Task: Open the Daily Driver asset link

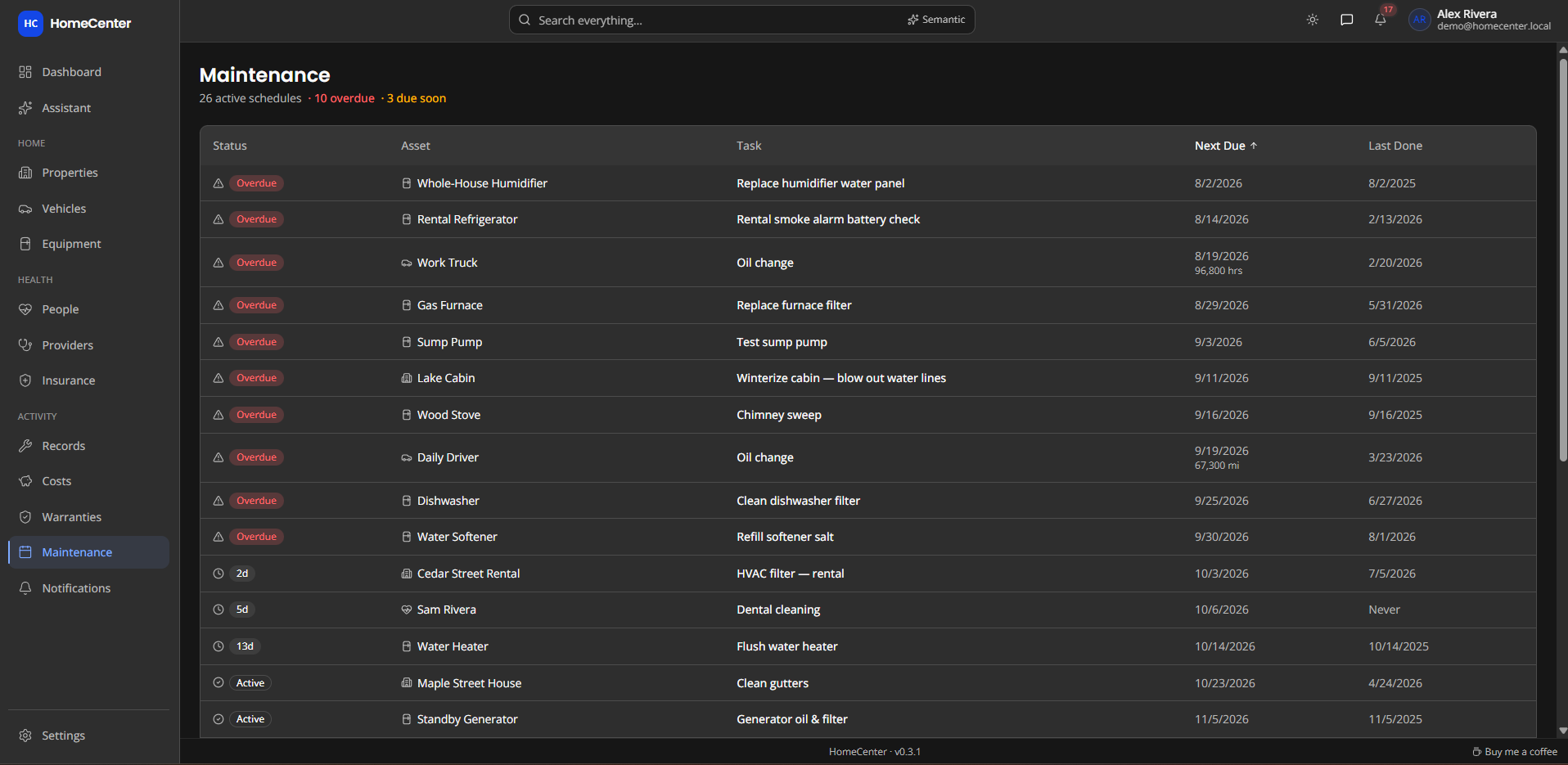Action: tap(448, 457)
